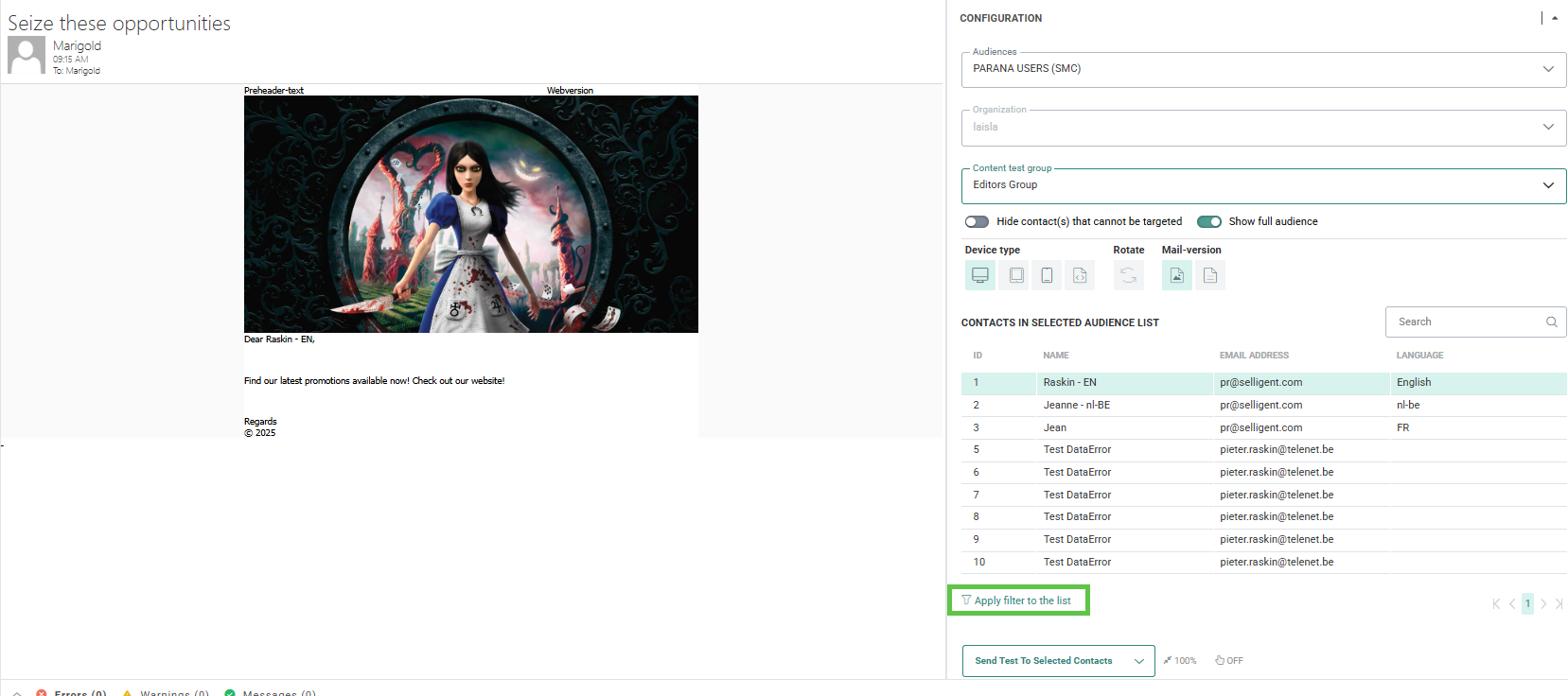1568x696 pixels.
Task: Expand Send Test To Selected Contacts arrow
Action: click(1139, 661)
